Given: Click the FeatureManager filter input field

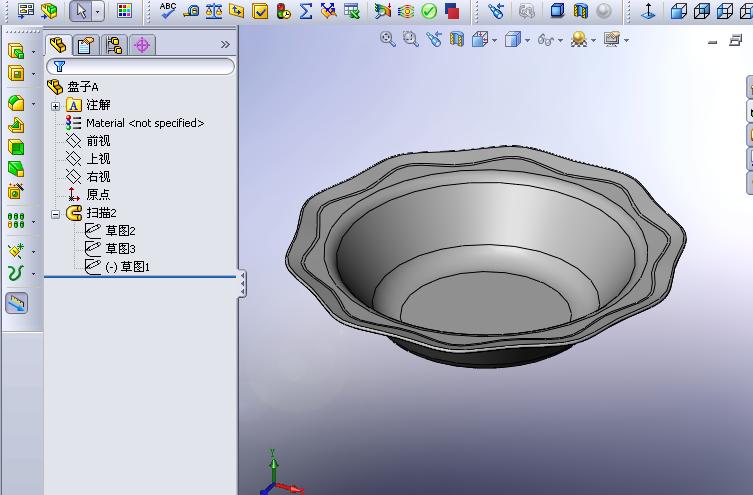Looking at the screenshot, I should tap(140, 66).
